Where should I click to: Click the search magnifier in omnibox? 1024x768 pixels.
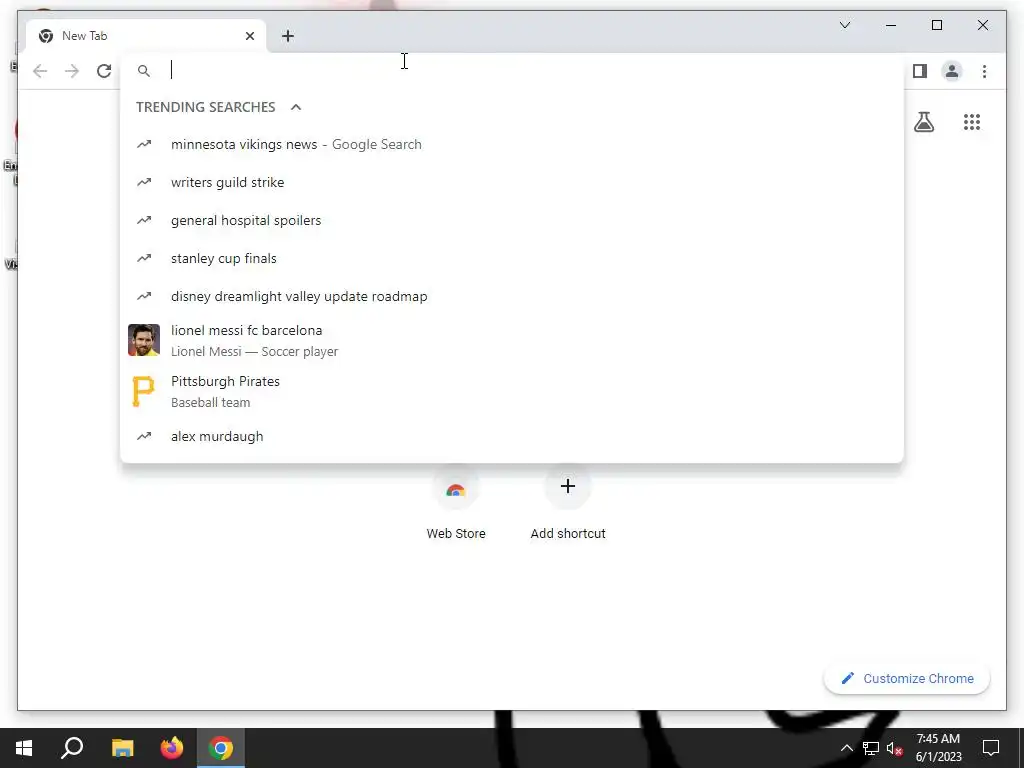[x=144, y=71]
